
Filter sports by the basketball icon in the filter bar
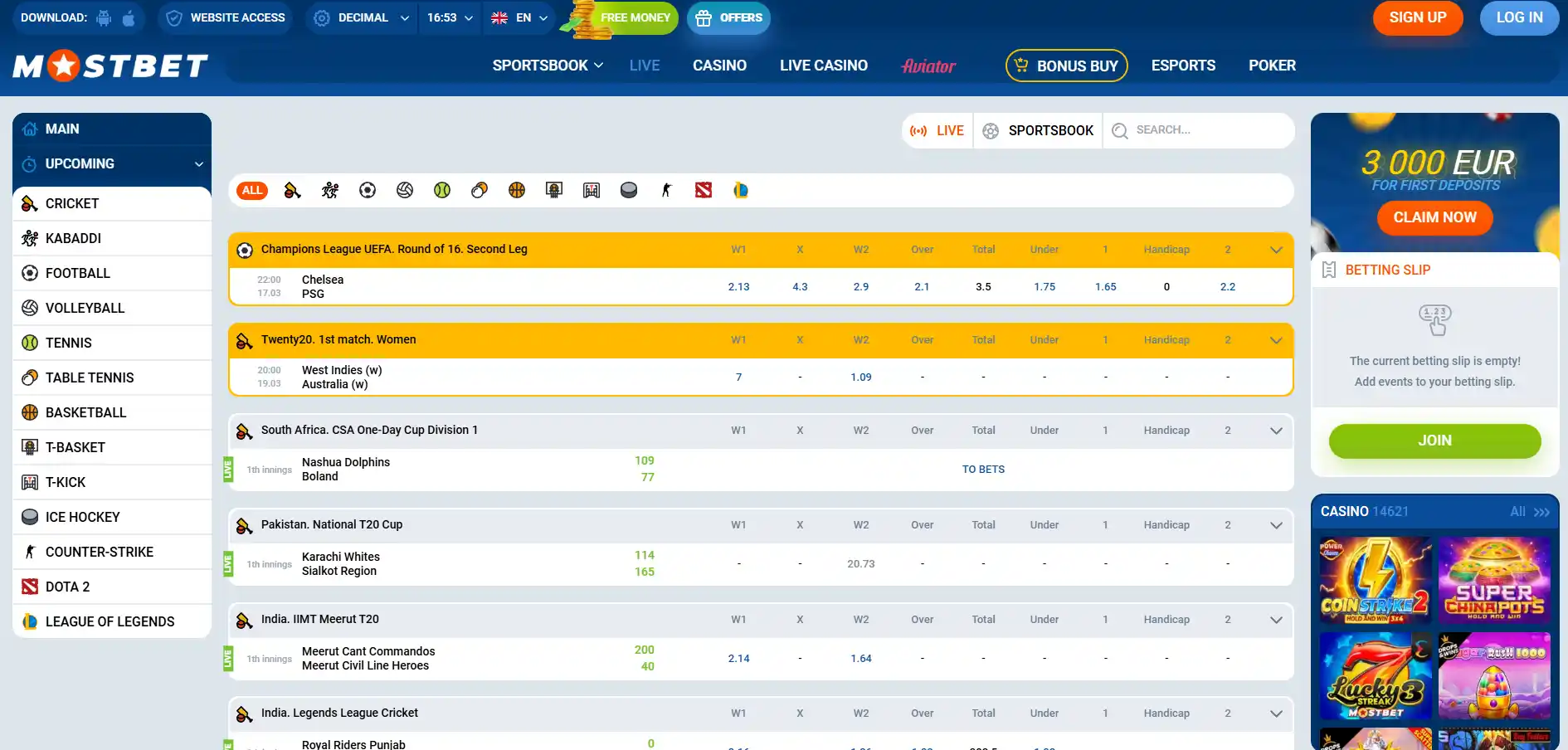point(517,191)
